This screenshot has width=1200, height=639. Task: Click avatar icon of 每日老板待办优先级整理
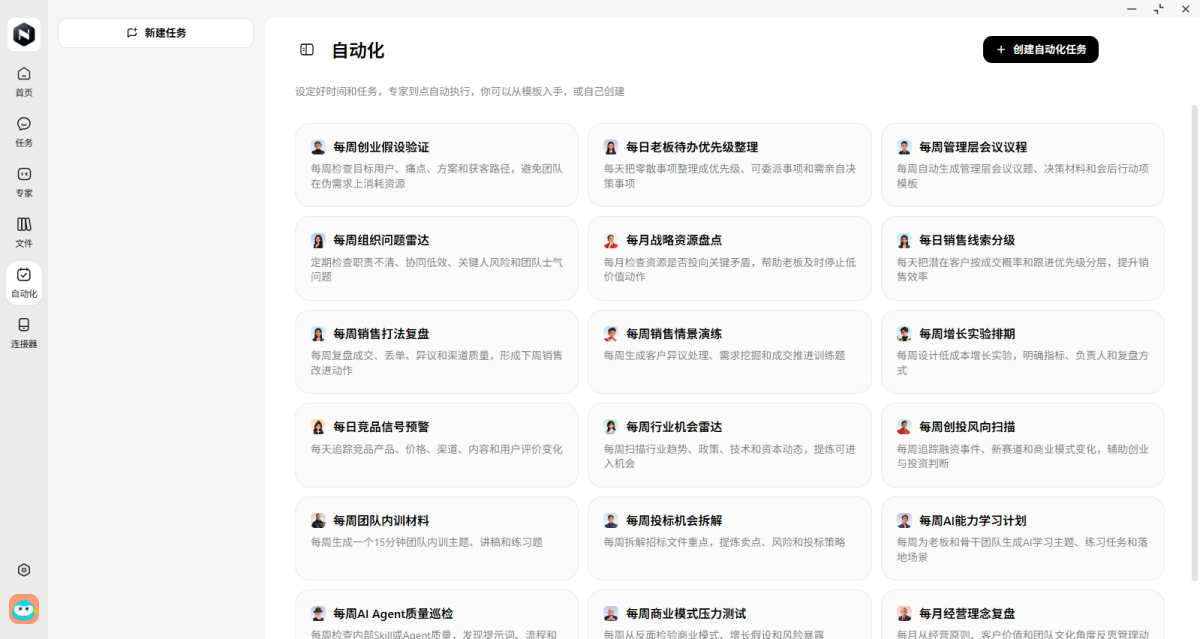coord(611,147)
